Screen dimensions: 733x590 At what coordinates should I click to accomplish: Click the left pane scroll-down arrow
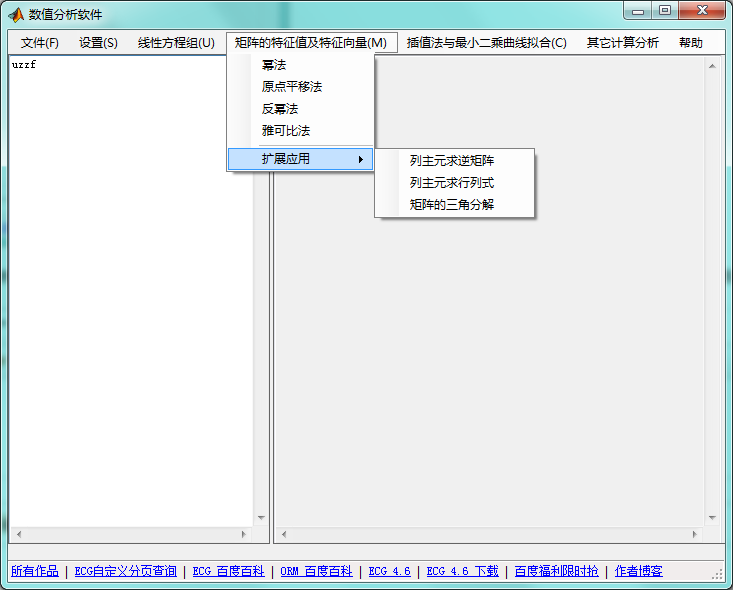coord(261,518)
